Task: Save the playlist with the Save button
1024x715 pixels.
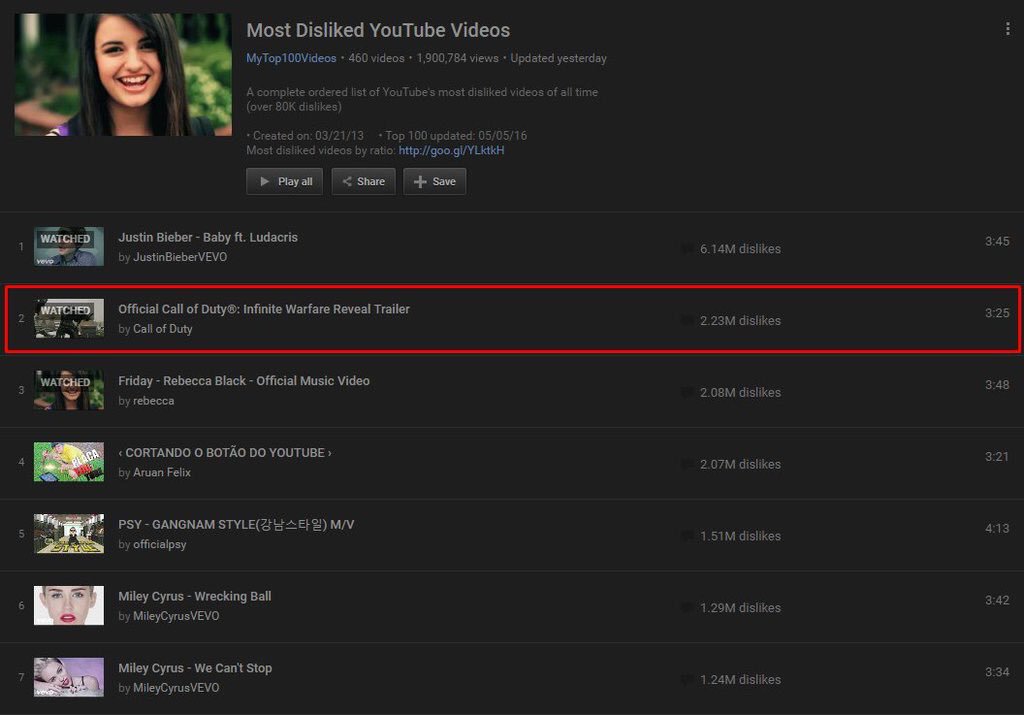Action: 435,182
